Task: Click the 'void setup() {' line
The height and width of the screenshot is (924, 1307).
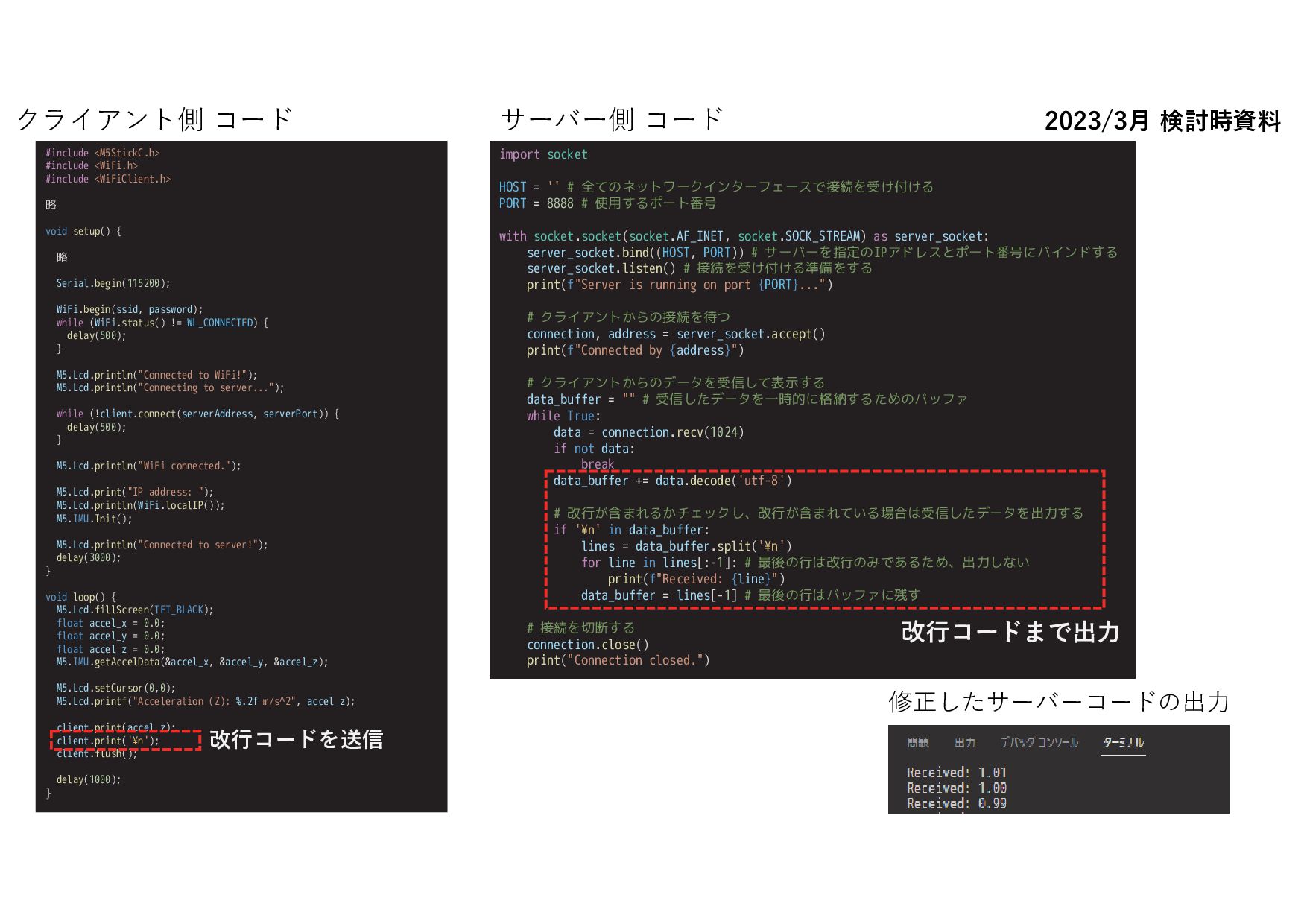Action: coord(83,231)
